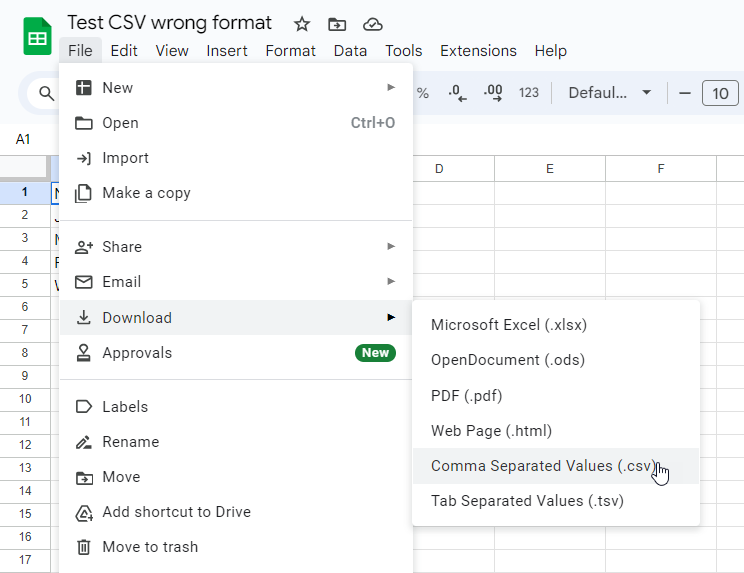Select column D header

pyautogui.click(x=439, y=169)
